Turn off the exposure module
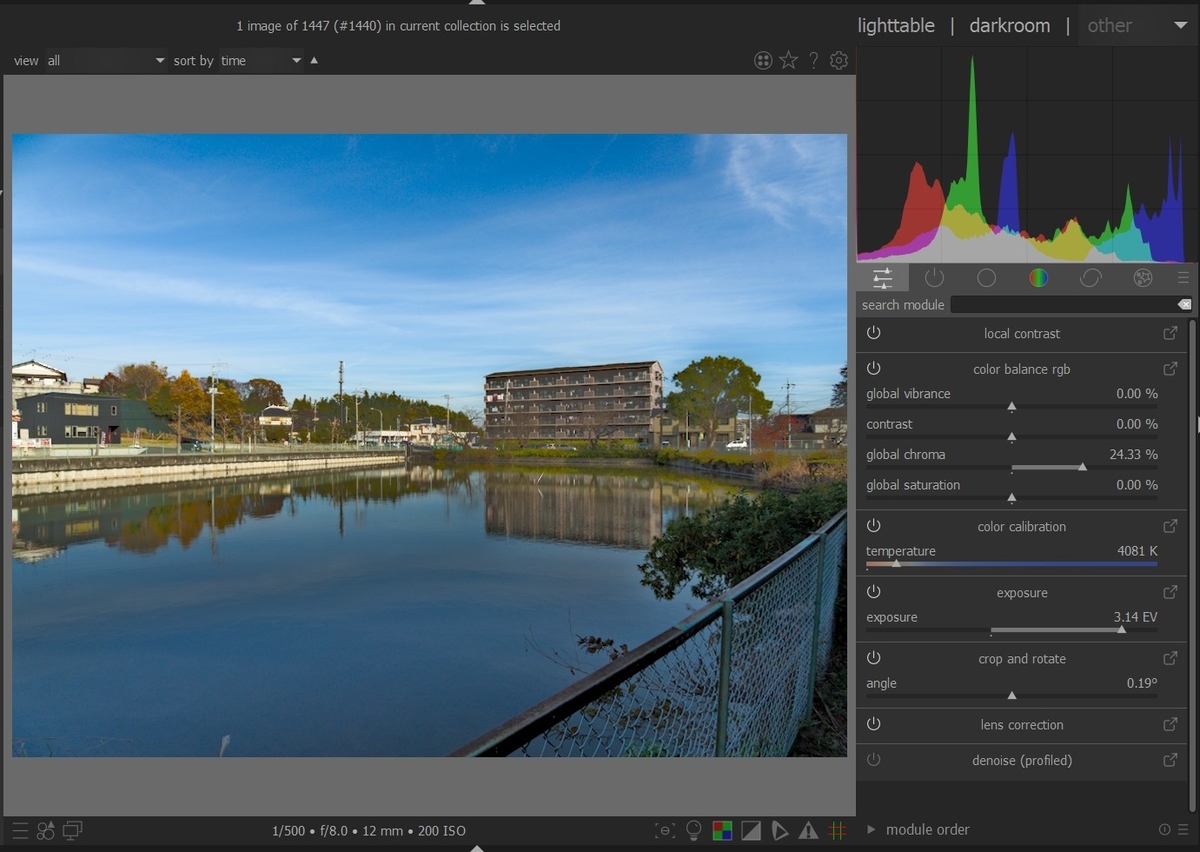Screen dimensions: 1200x852 874,592
